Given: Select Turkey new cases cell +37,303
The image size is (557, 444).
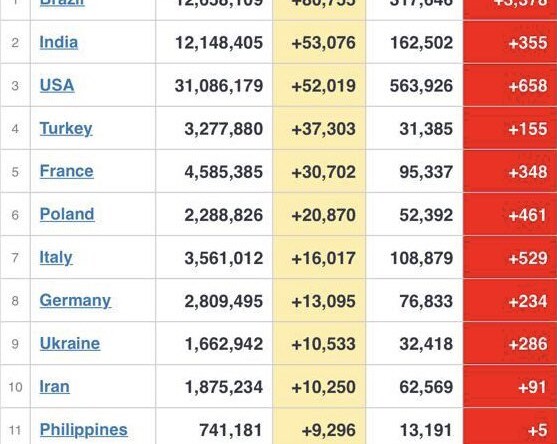Looking at the screenshot, I should (319, 128).
